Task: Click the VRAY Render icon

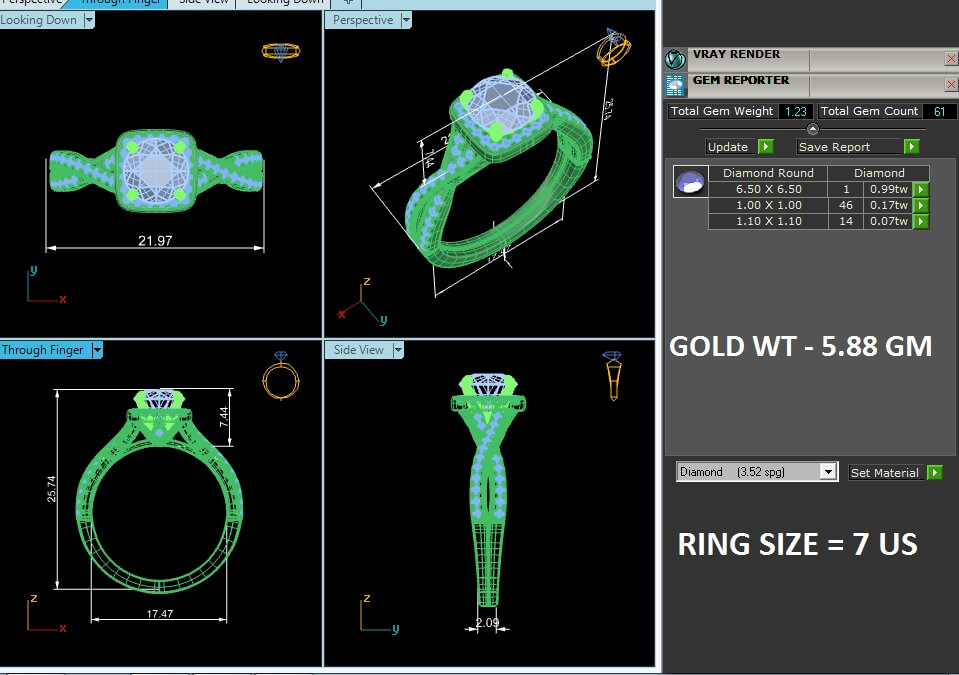Action: (x=675, y=59)
